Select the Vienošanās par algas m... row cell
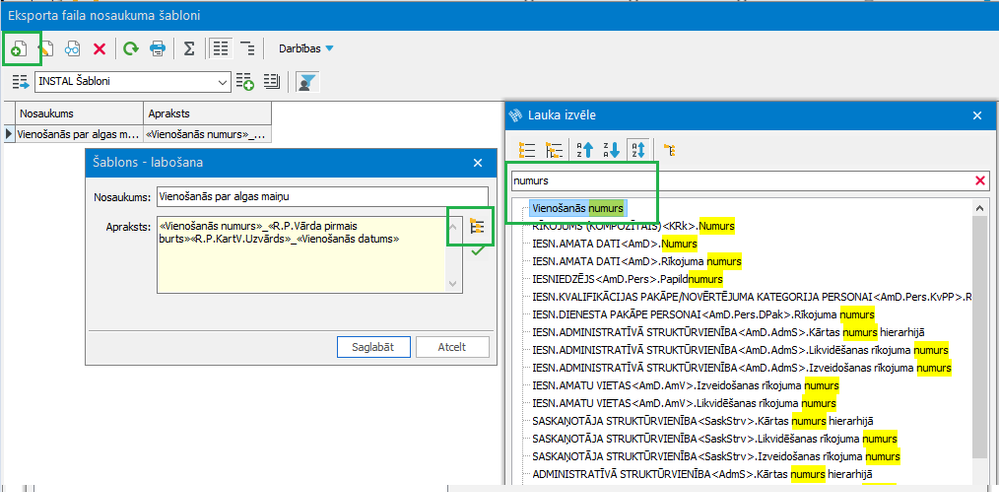Image resolution: width=999 pixels, height=492 pixels. [80, 134]
